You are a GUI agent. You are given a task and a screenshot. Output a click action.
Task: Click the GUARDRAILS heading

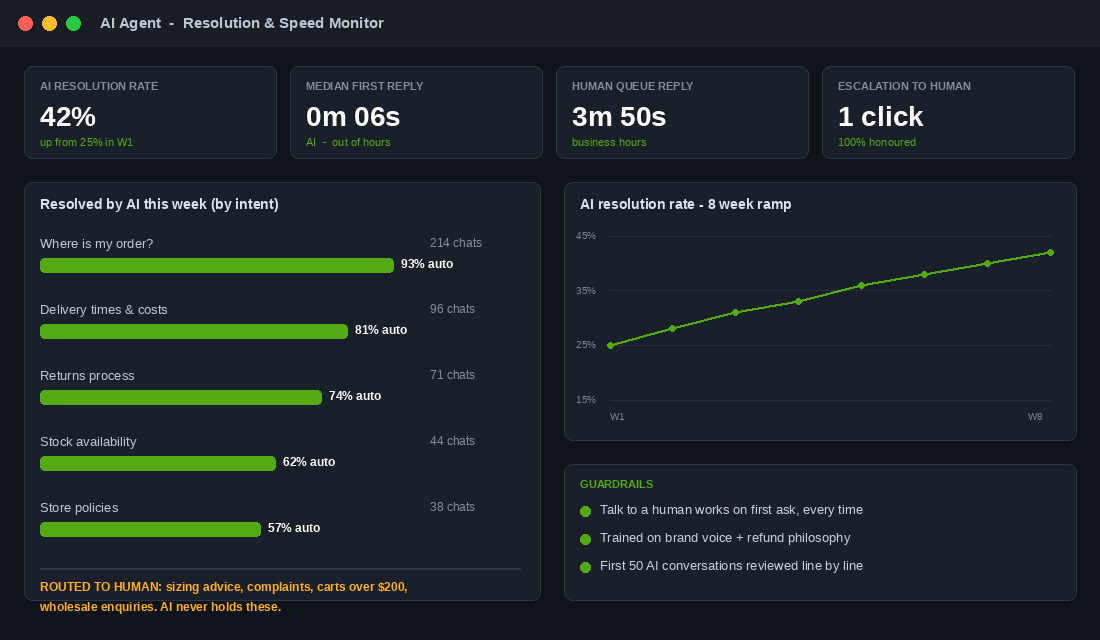617,484
